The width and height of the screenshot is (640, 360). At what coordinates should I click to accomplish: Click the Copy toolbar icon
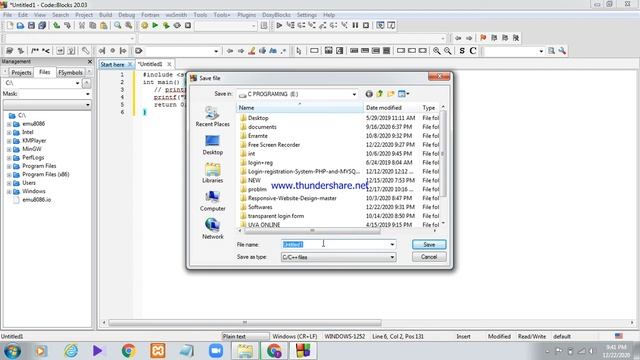coord(93,26)
